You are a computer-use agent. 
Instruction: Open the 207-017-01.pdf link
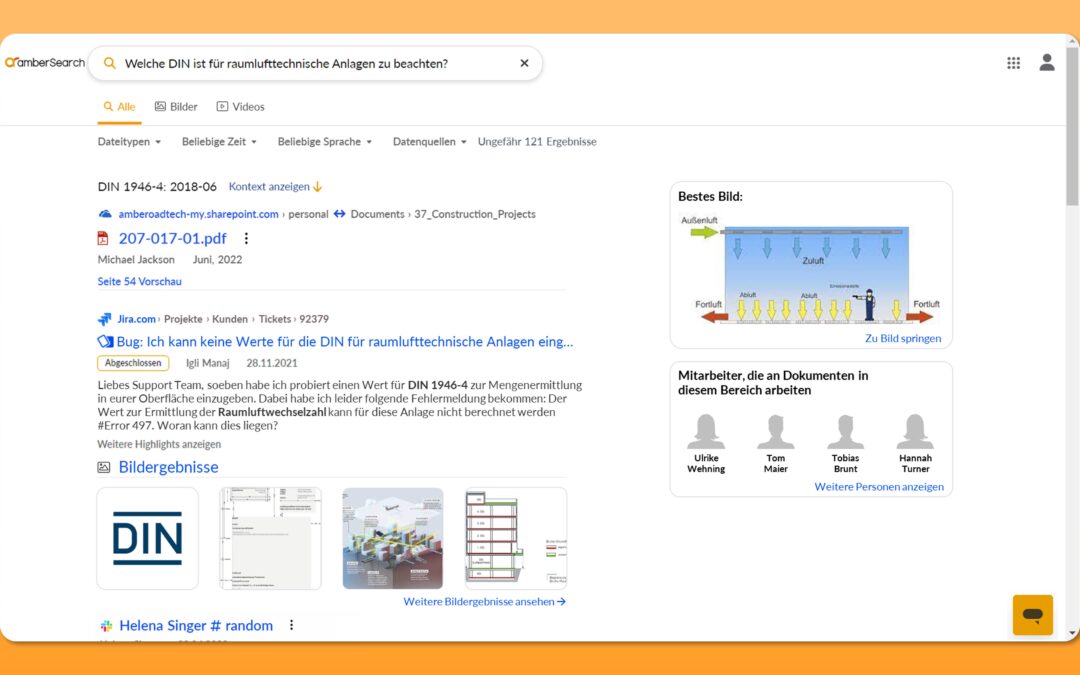pyautogui.click(x=172, y=238)
